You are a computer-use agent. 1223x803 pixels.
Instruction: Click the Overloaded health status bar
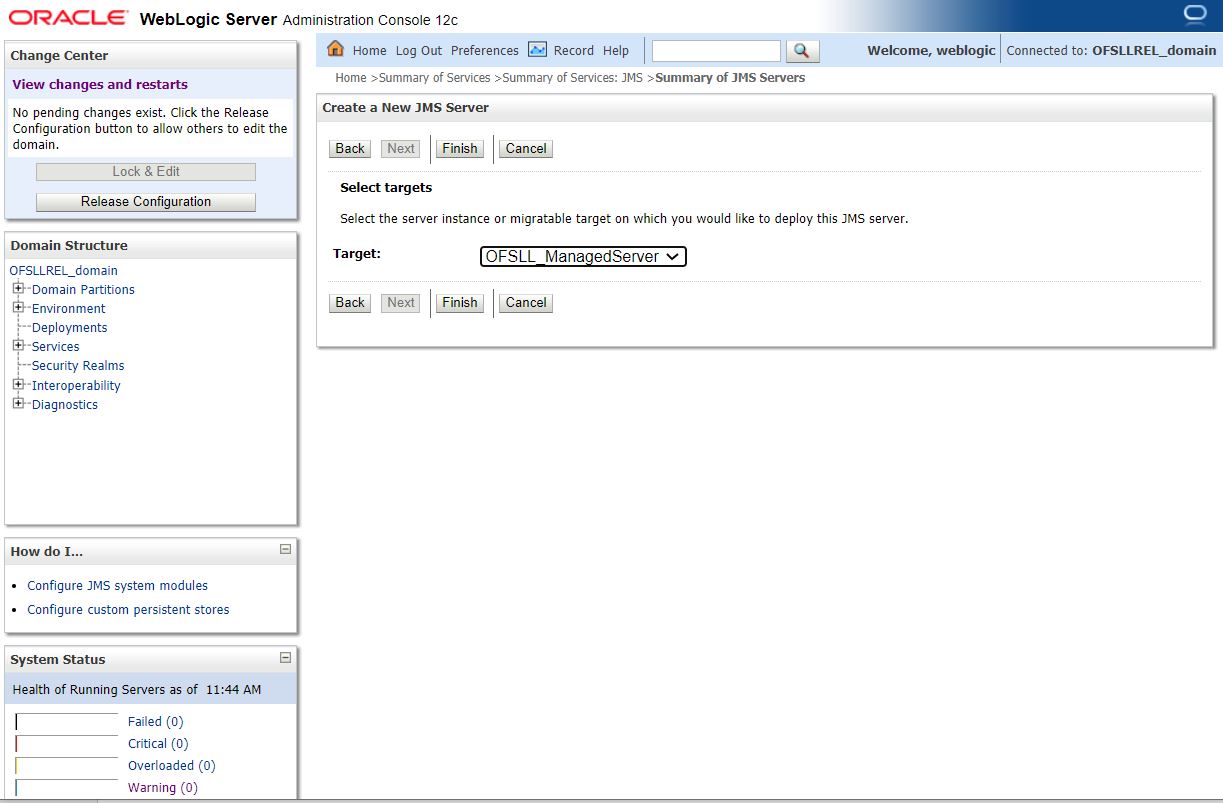click(x=67, y=765)
